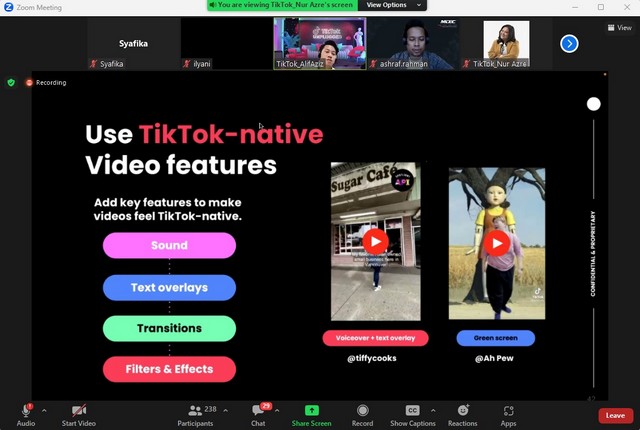
Task: Open Reactions in the toolbar
Action: tap(462, 410)
